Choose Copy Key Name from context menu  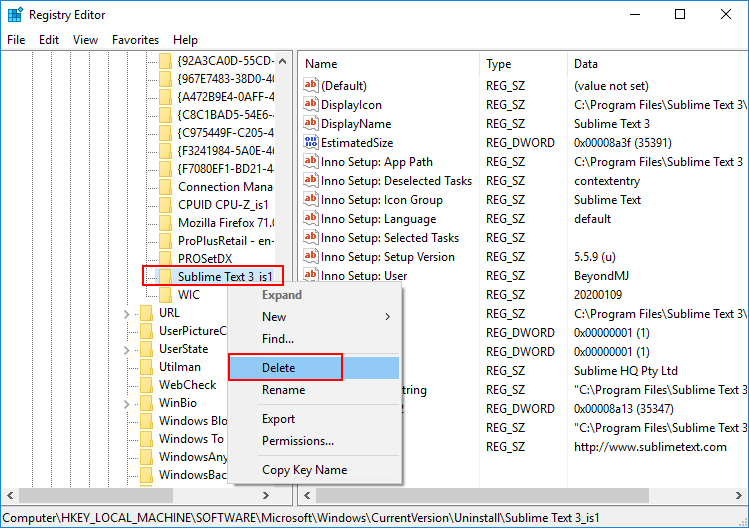point(313,470)
